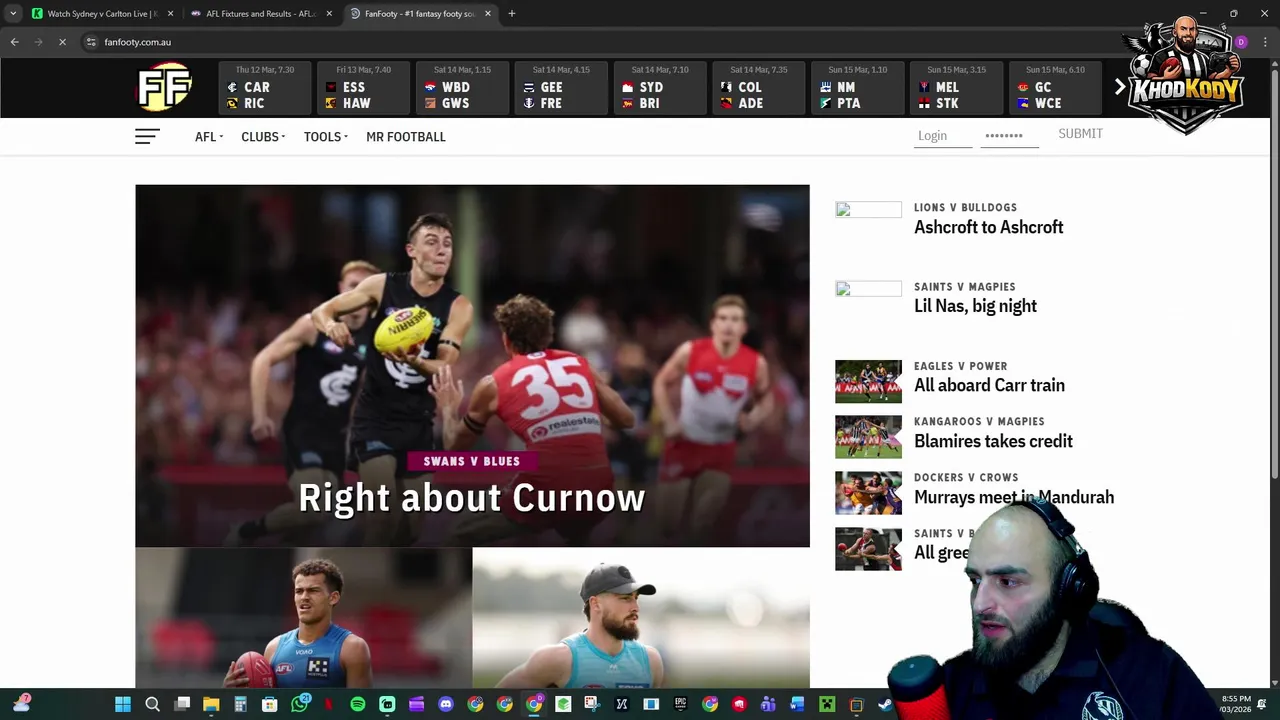Open 'Murrays meet in Mandurah' article
This screenshot has width=1280, height=720.
point(1014,498)
